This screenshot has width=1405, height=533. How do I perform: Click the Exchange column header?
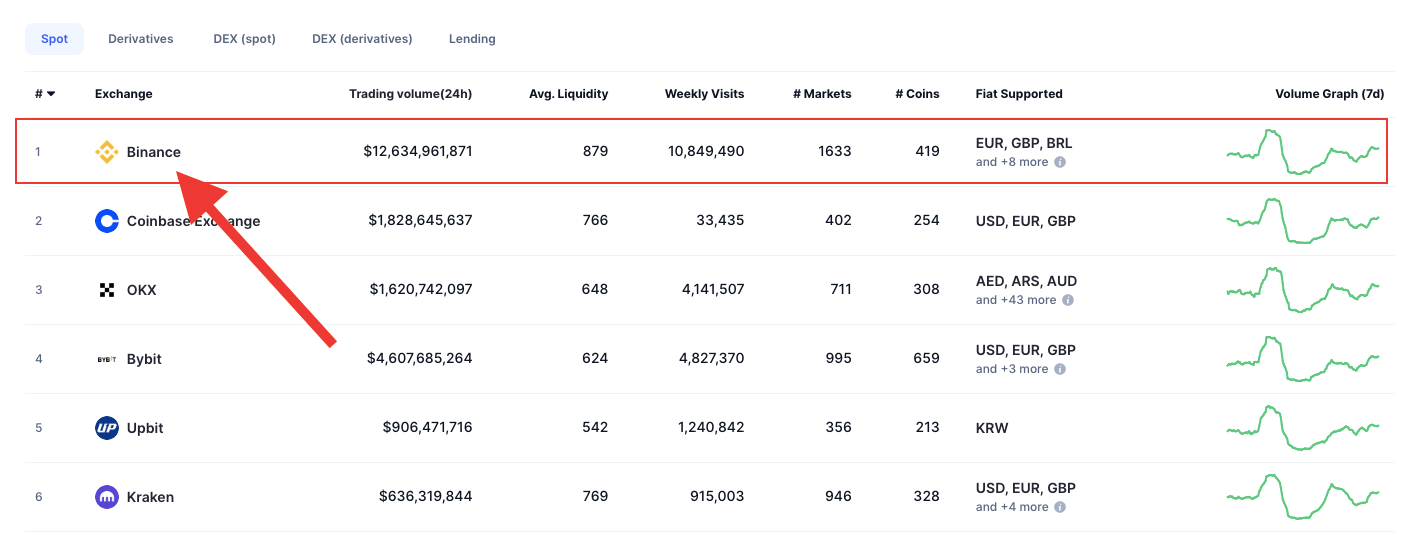pyautogui.click(x=124, y=94)
